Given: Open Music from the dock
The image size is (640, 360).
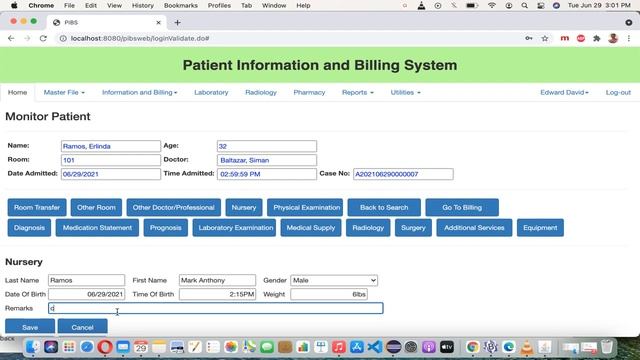Looking at the screenshot, I should tap(339, 347).
